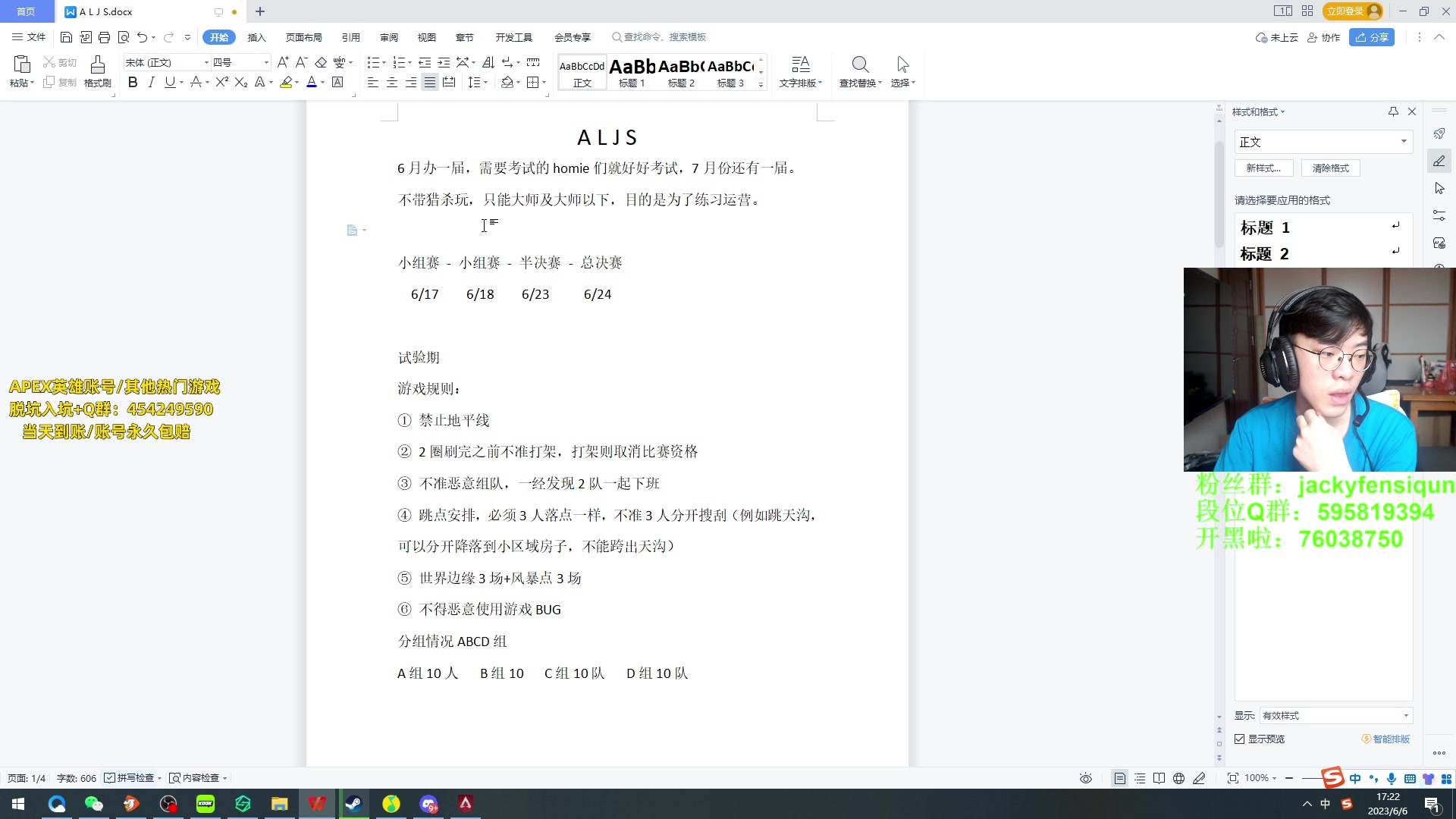Select the Format Painter (格式刷) tool
1456x819 pixels.
point(97,72)
